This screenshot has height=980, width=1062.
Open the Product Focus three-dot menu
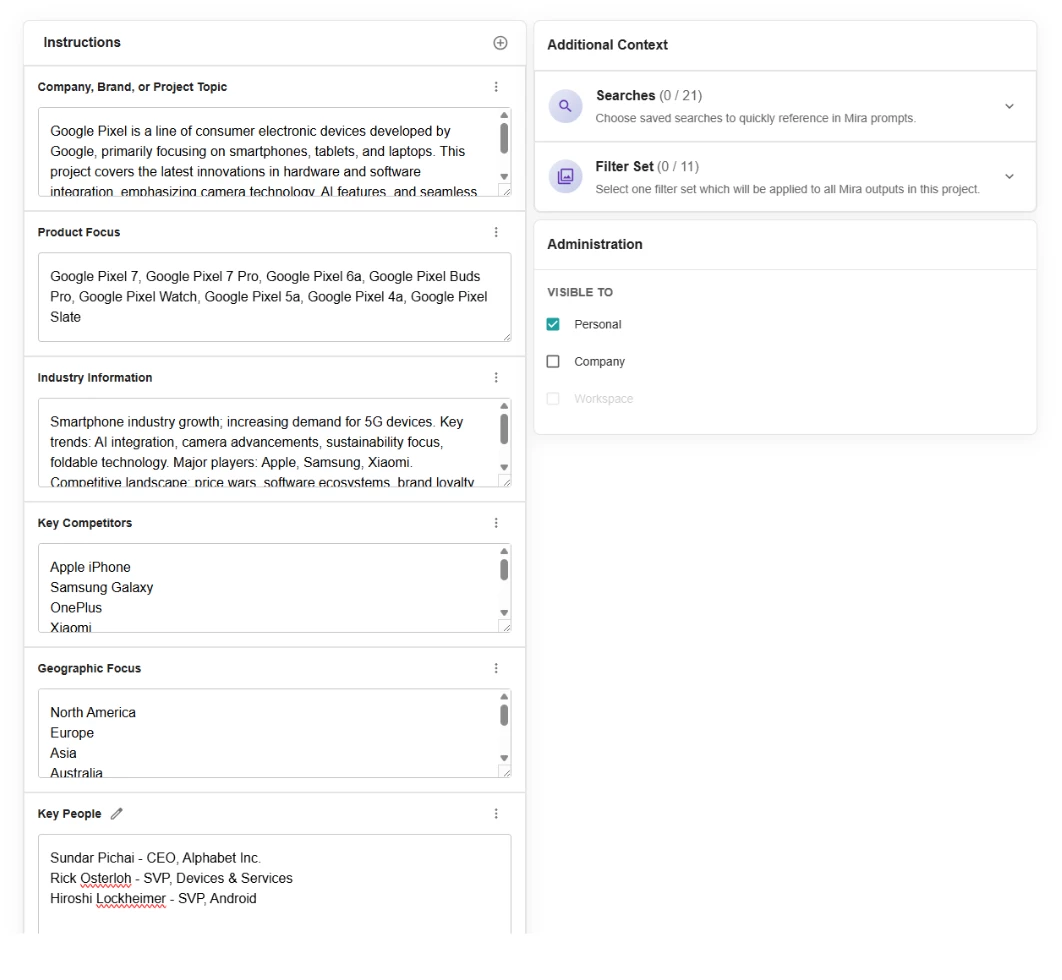pos(496,232)
